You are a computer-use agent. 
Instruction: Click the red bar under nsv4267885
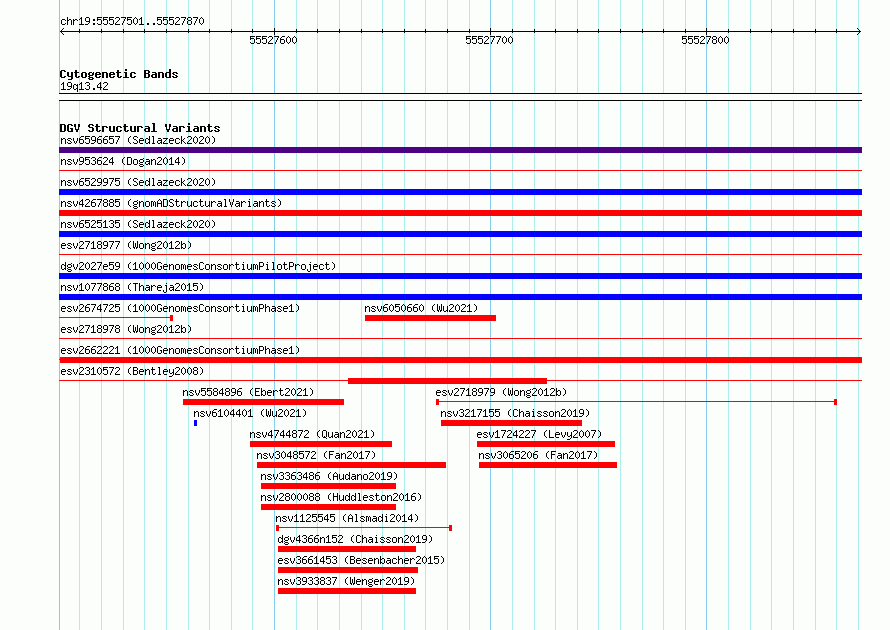point(460,213)
